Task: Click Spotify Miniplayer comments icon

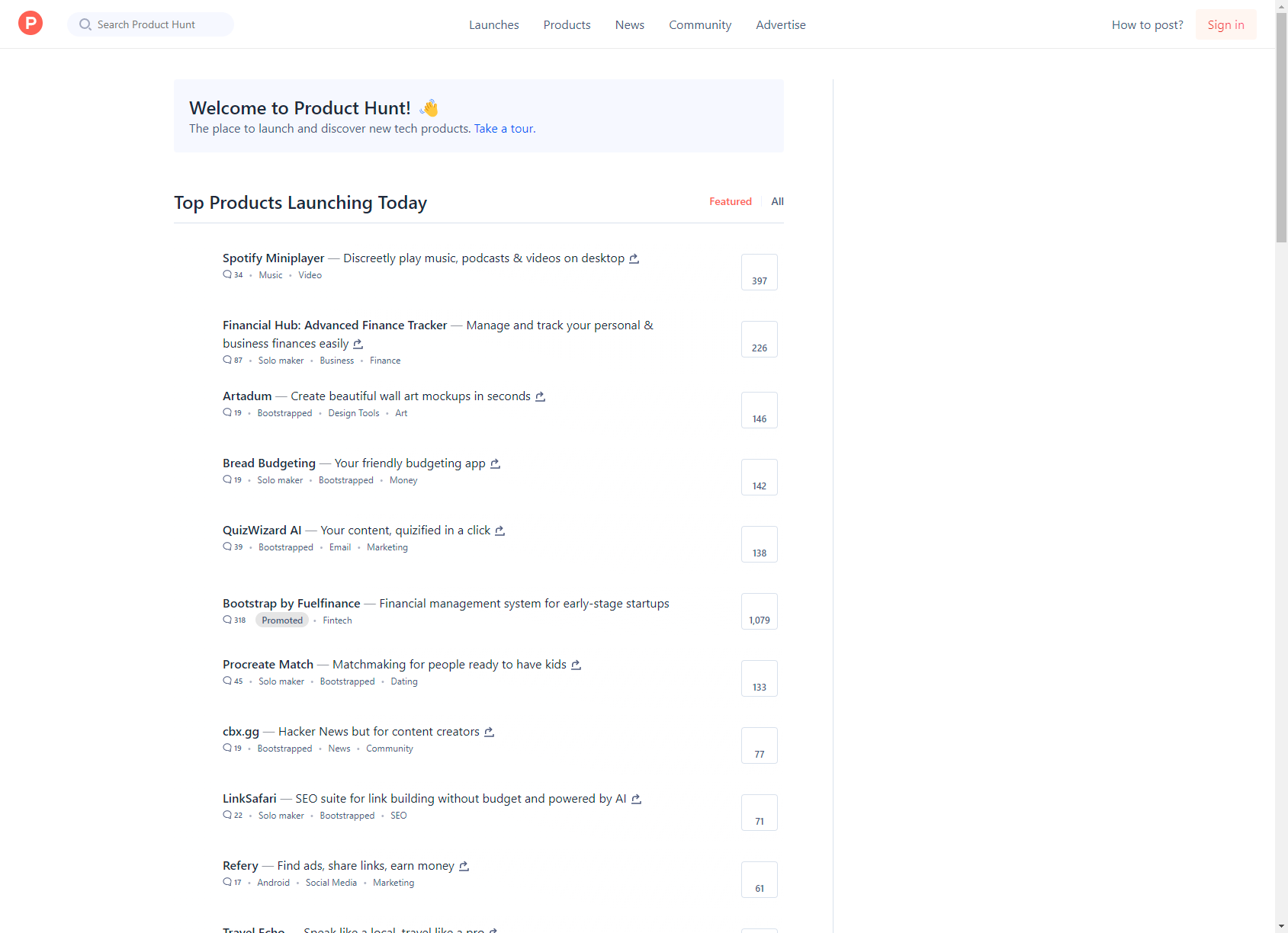Action: pyautogui.click(x=227, y=274)
